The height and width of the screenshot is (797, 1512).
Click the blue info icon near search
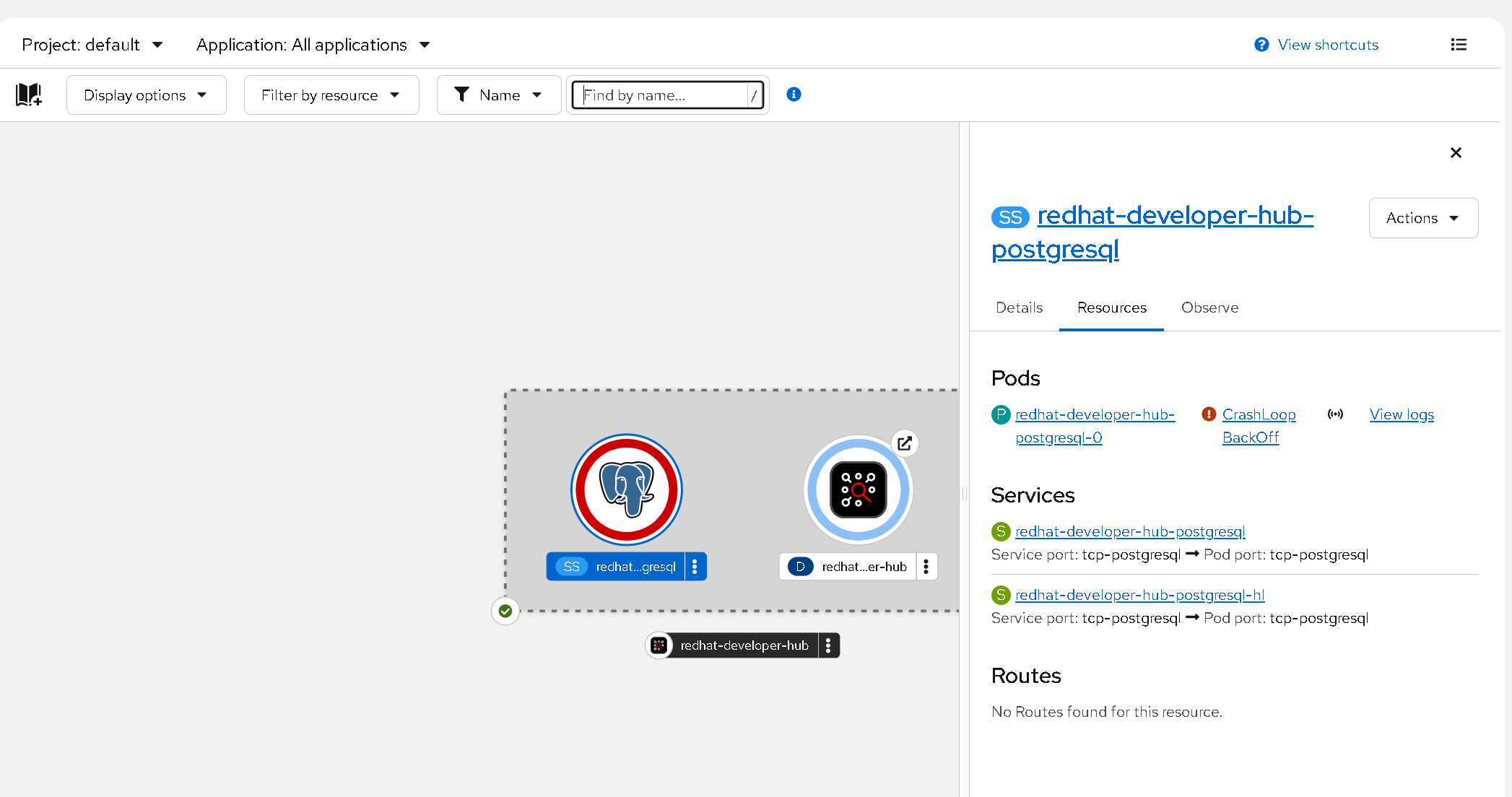pyautogui.click(x=794, y=95)
